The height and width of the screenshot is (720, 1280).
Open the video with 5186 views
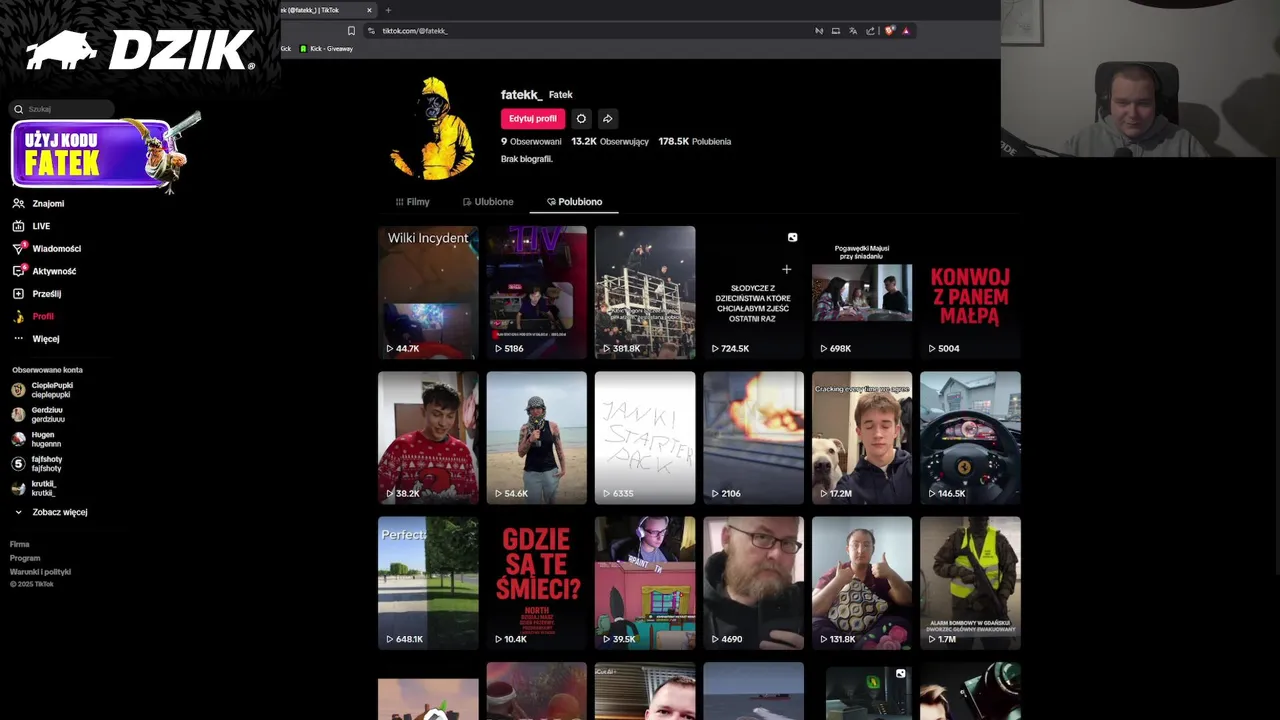(x=536, y=293)
